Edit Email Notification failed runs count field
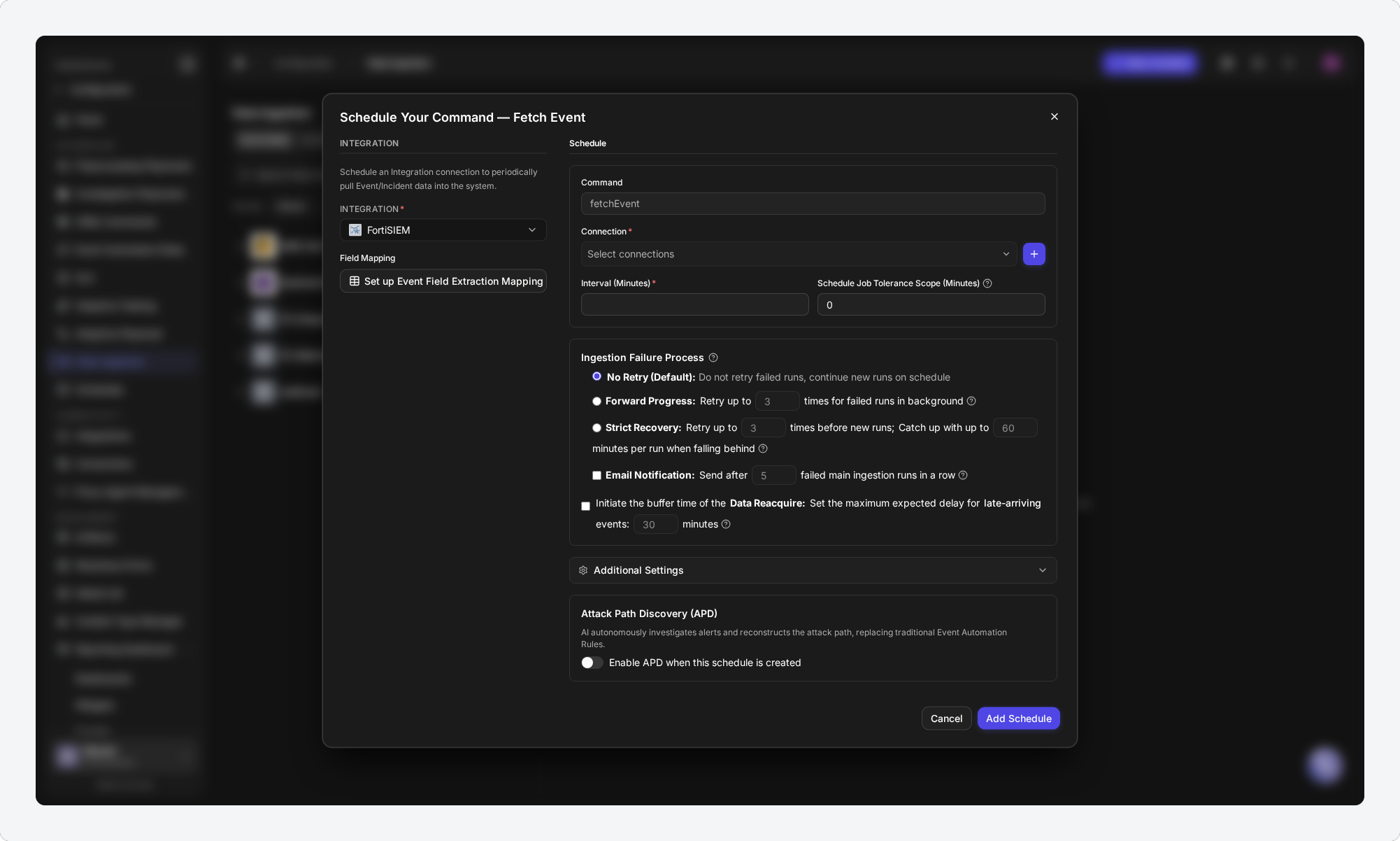The width and height of the screenshot is (1400, 841). (773, 475)
